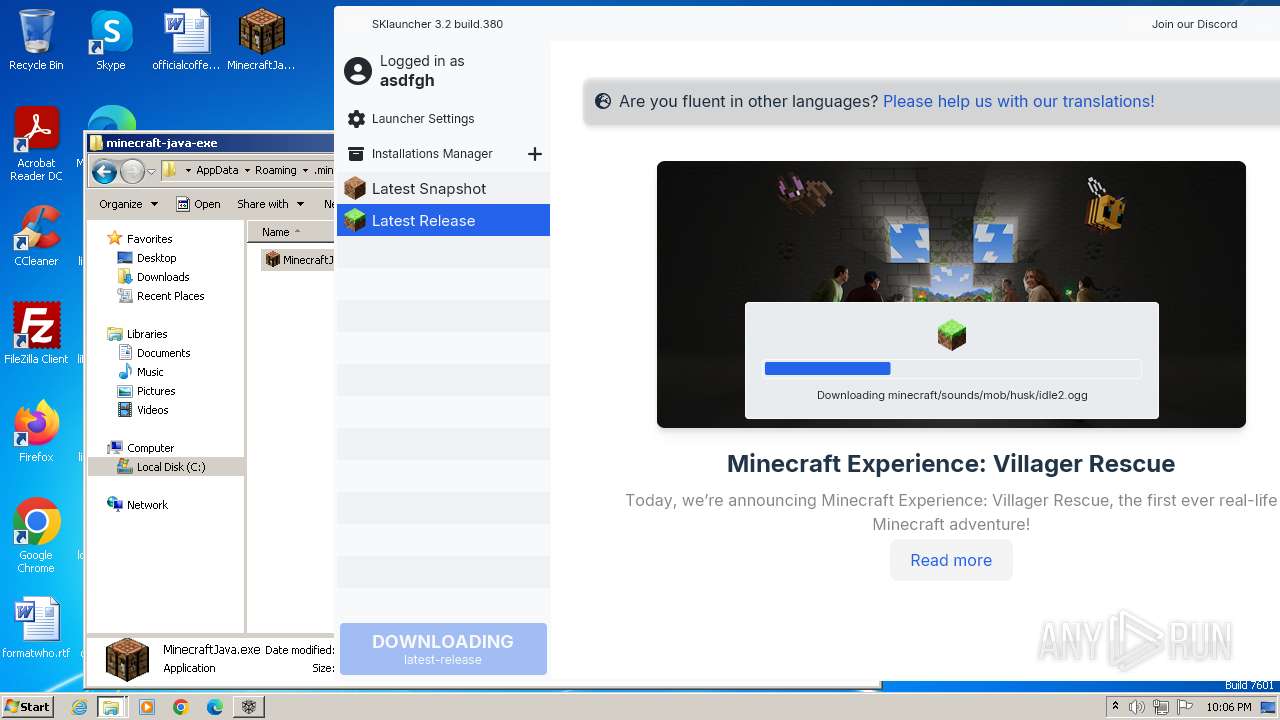Click Name column header in Explorer
This screenshot has width=1280, height=720.
pyautogui.click(x=290, y=232)
